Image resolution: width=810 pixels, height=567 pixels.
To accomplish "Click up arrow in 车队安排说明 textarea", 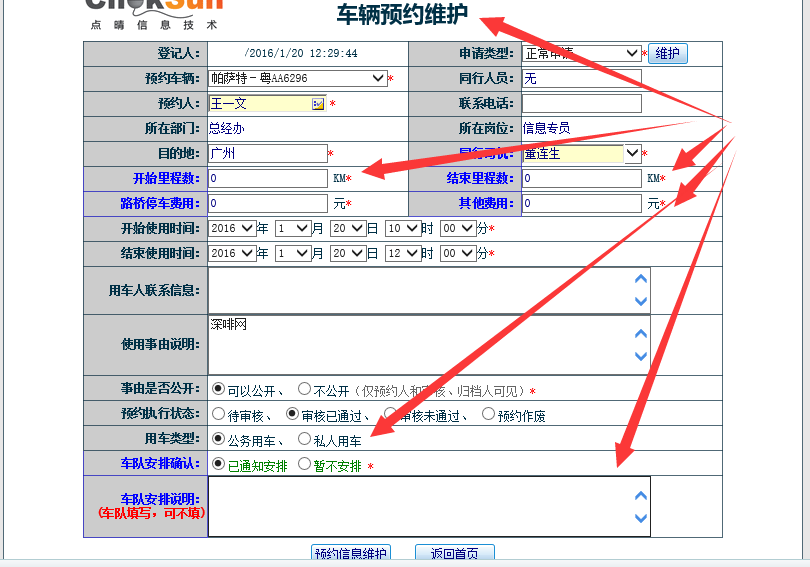I will click(641, 495).
